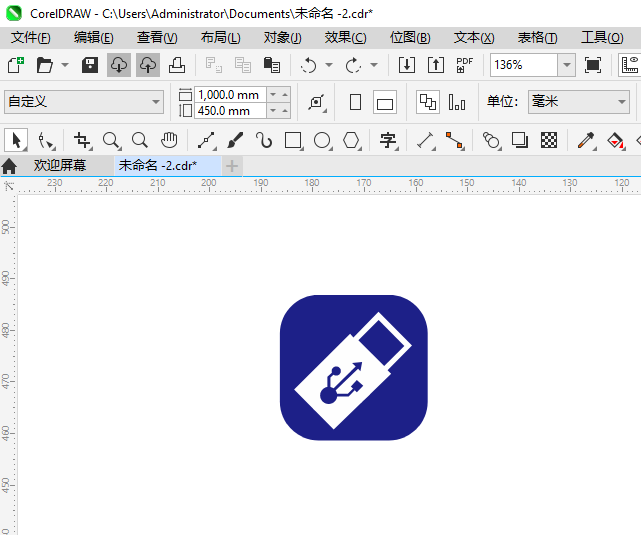This screenshot has width=641, height=535.
Task: Click the 136% zoom level field
Action: pyautogui.click(x=524, y=65)
